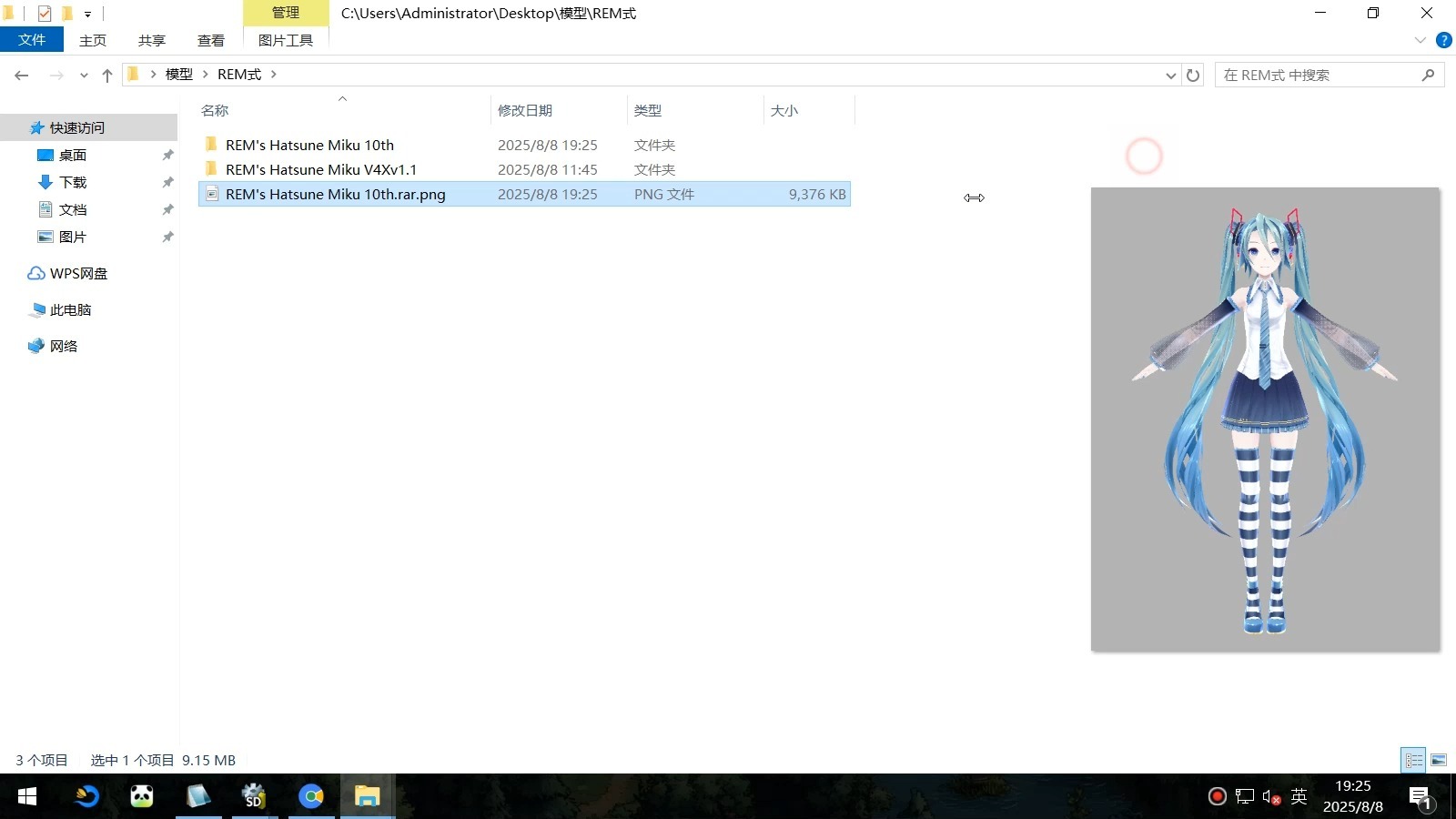Viewport: 1456px width, 819px height.
Task: Click folder icon of Miku V4Xv1.1 folder
Action: (x=211, y=169)
